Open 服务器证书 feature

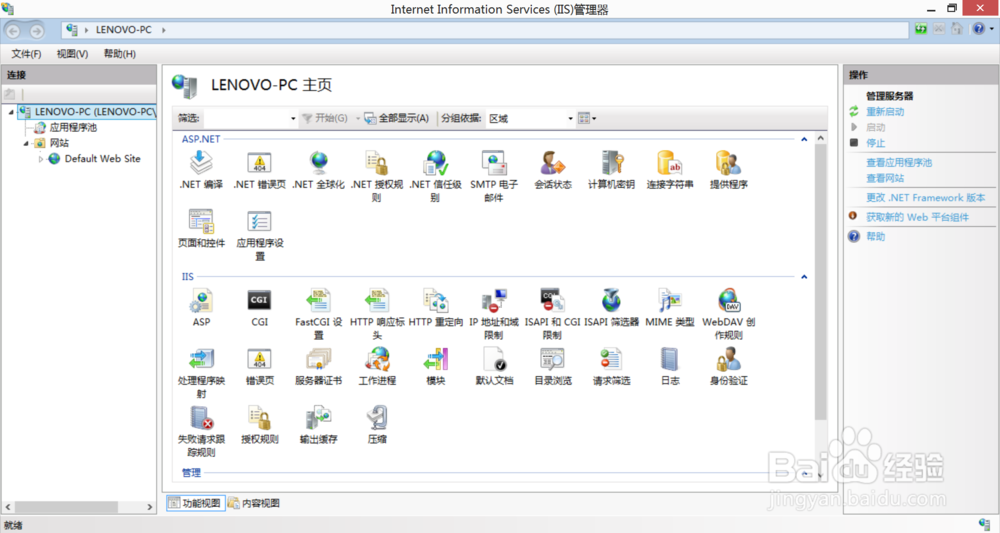pyautogui.click(x=318, y=366)
